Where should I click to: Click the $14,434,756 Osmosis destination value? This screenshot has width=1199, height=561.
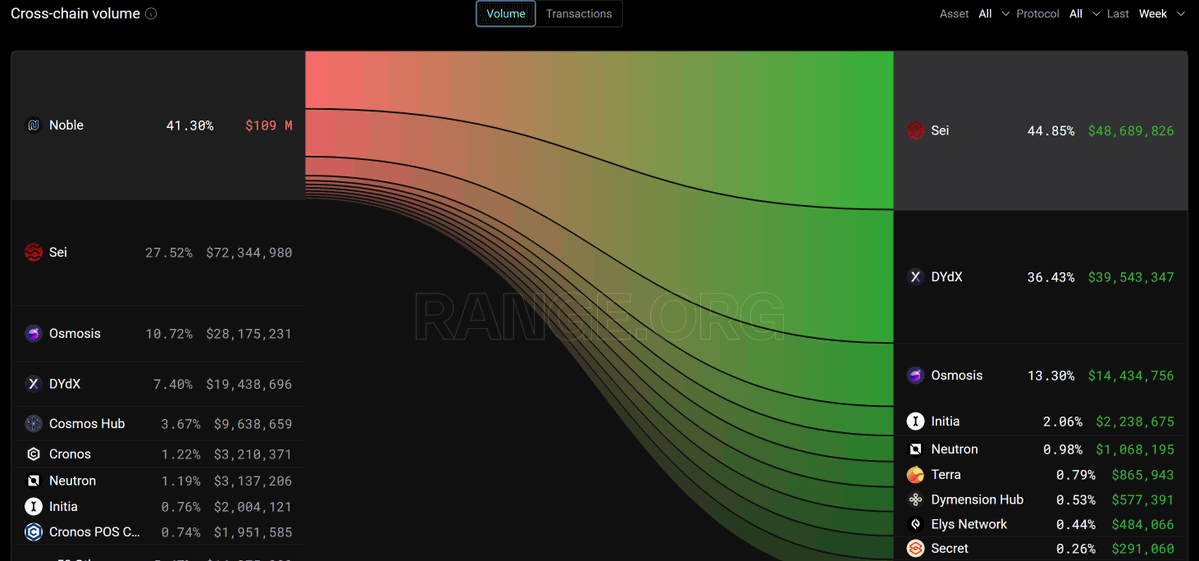(x=1130, y=376)
